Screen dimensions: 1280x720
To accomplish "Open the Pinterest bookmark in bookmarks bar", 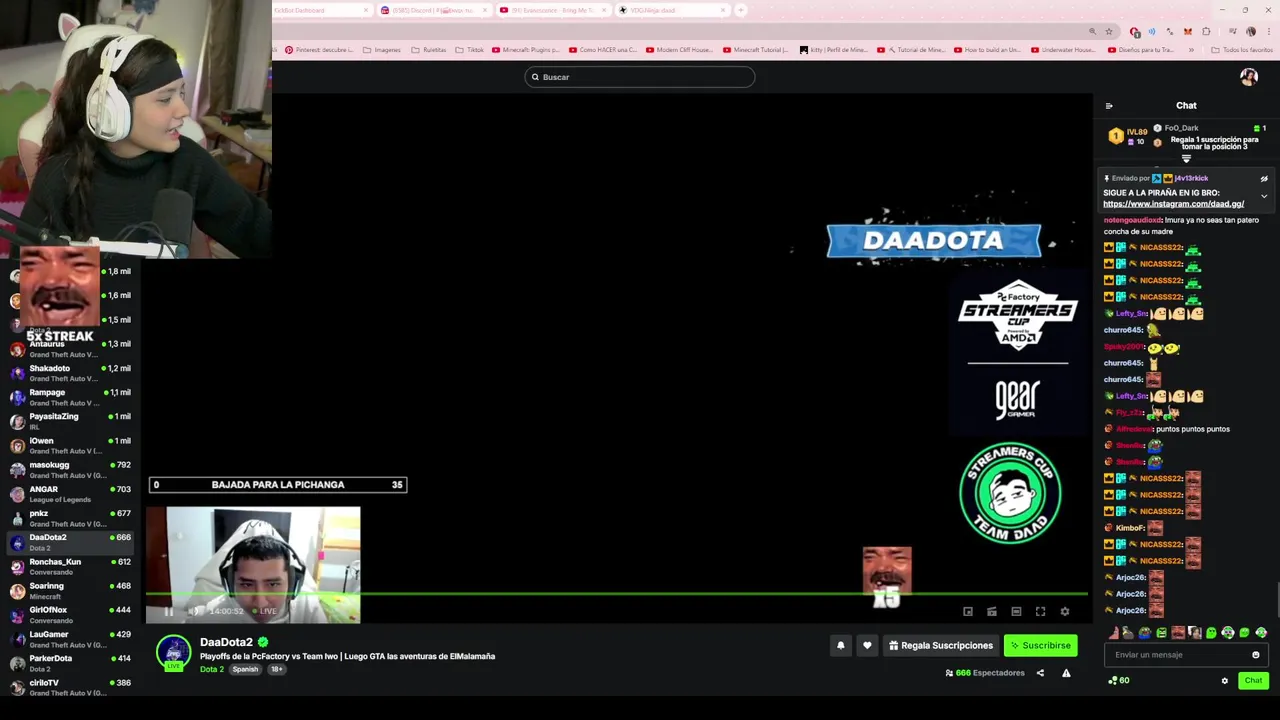I will 317,50.
